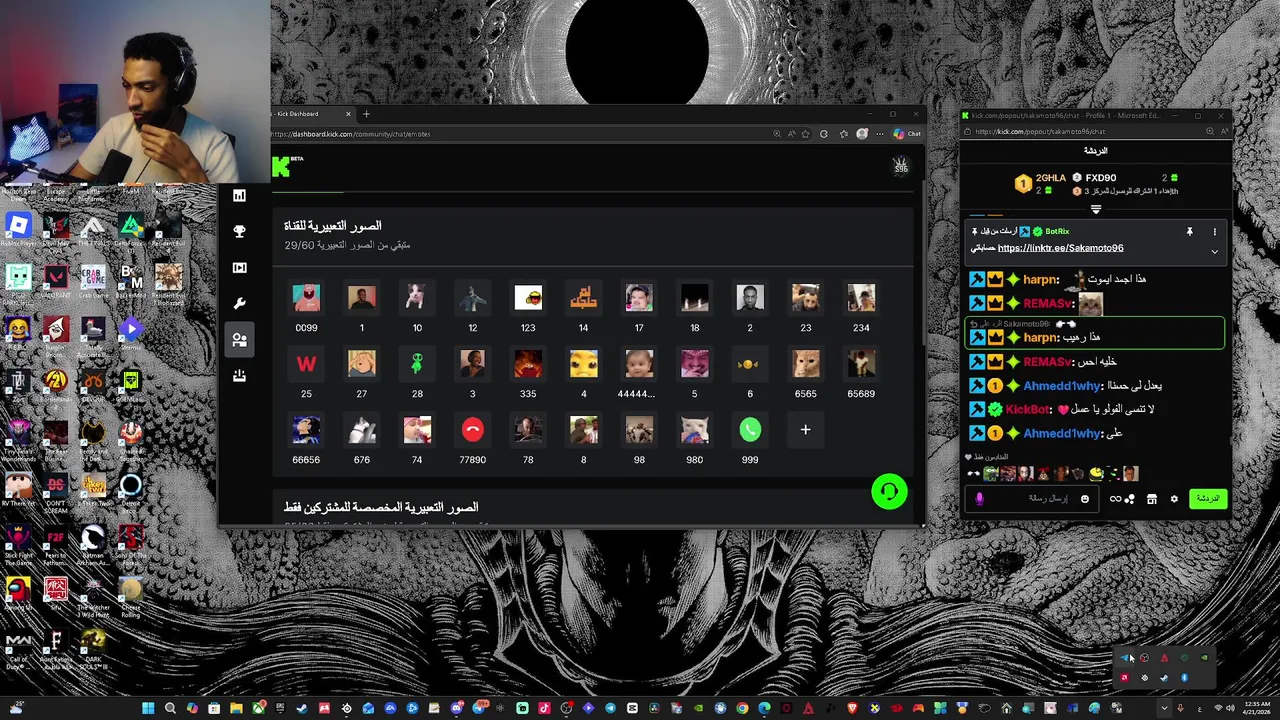Viewport: 1280px width, 720px height.
Task: Open Crab Game desktop shortcut
Action: pyautogui.click(x=93, y=281)
